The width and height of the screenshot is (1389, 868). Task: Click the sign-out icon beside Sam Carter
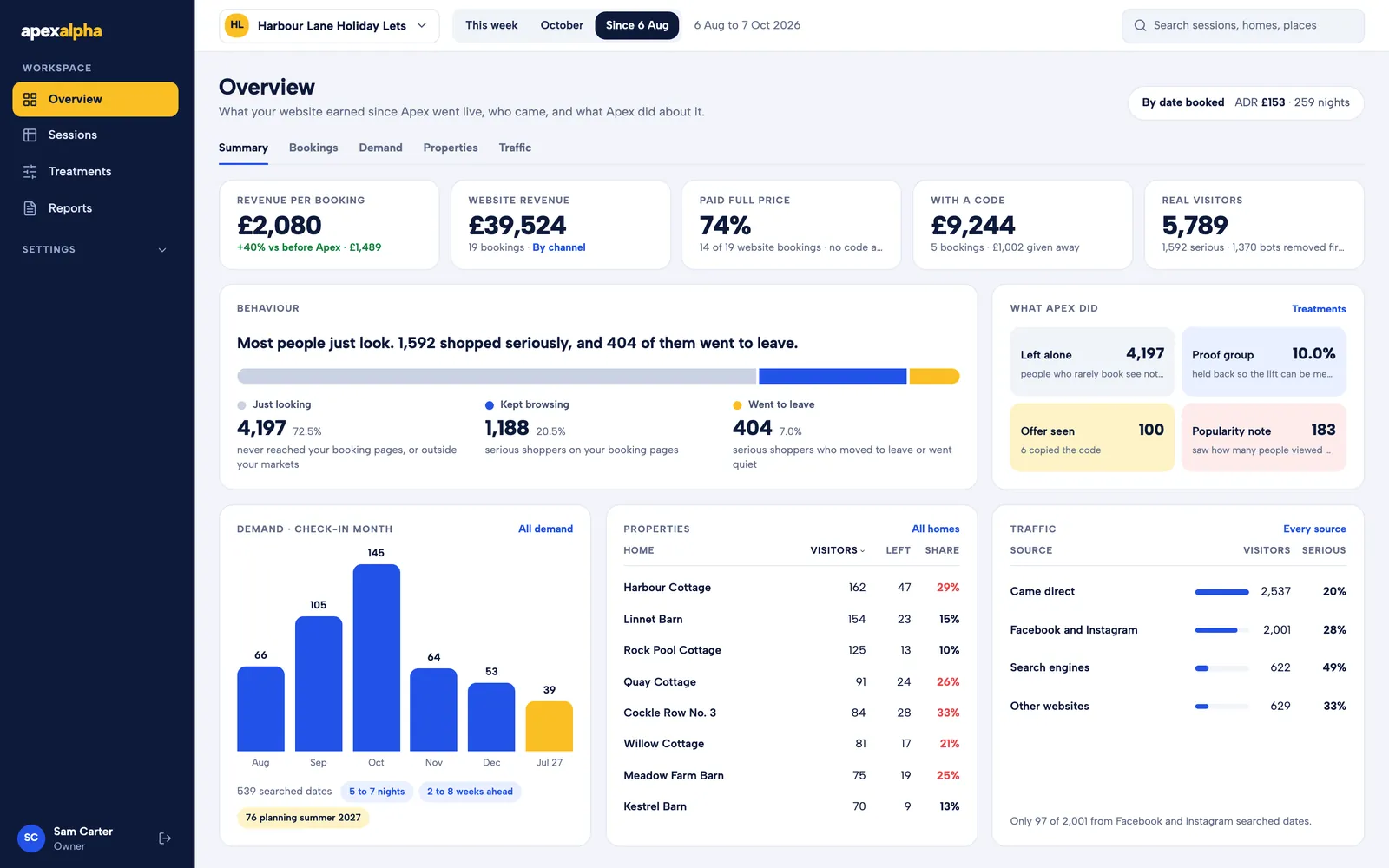[x=165, y=838]
